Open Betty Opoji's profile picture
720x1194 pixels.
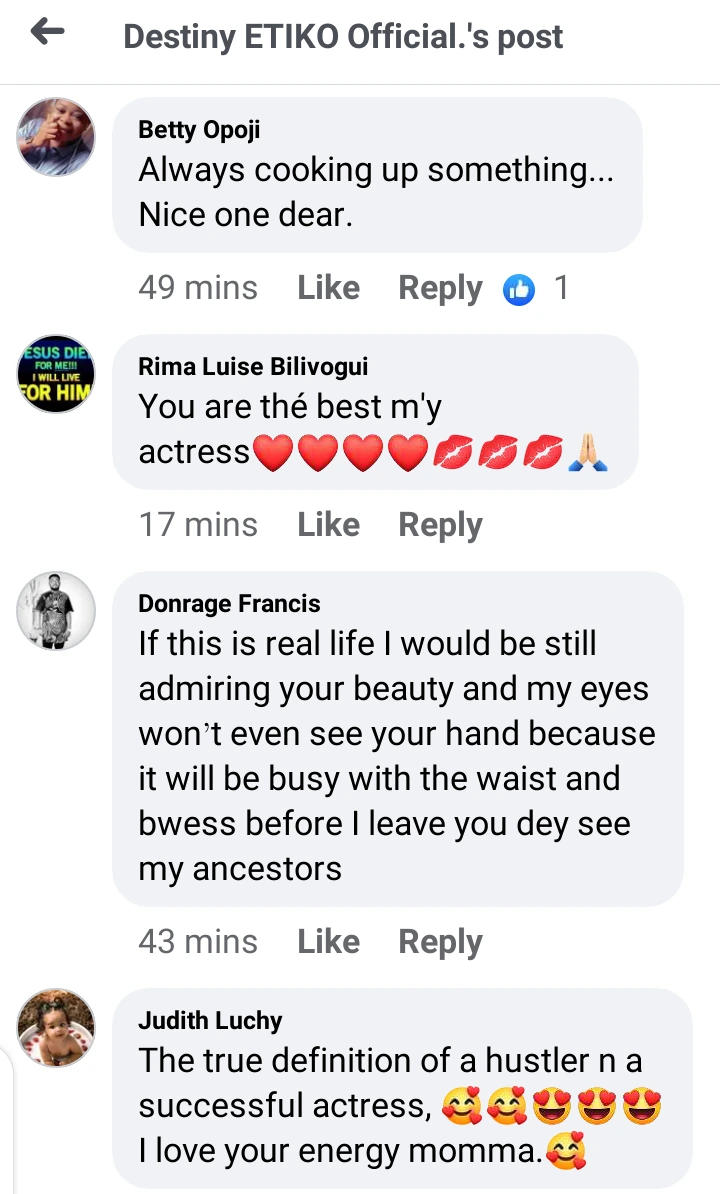pyautogui.click(x=56, y=137)
